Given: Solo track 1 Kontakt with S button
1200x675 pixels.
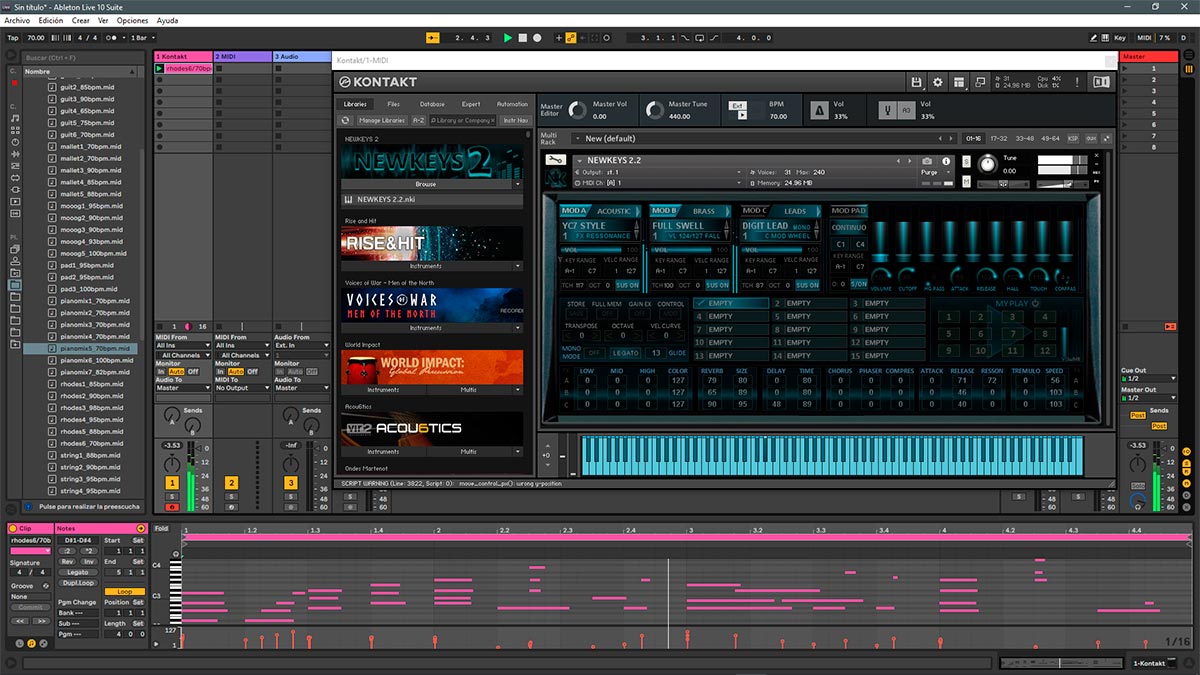Looking at the screenshot, I should coord(172,497).
